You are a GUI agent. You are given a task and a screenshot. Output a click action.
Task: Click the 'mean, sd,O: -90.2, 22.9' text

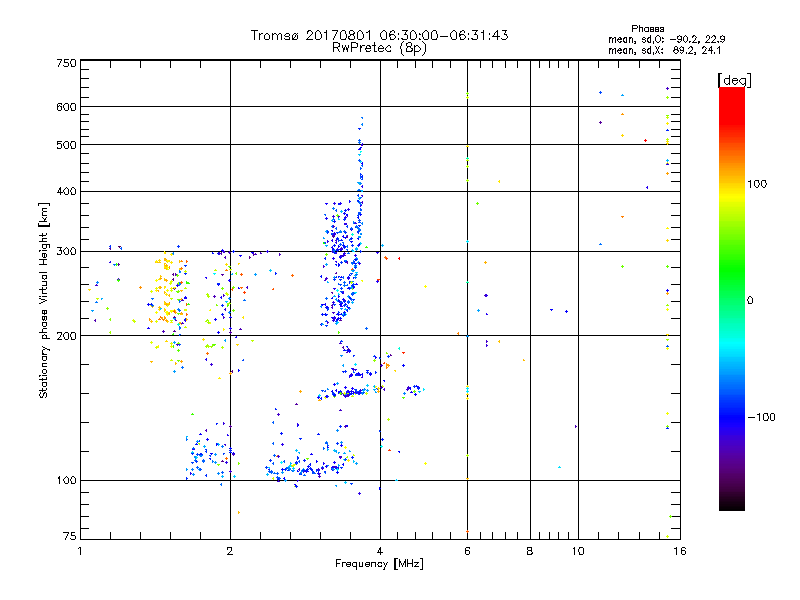[666, 39]
